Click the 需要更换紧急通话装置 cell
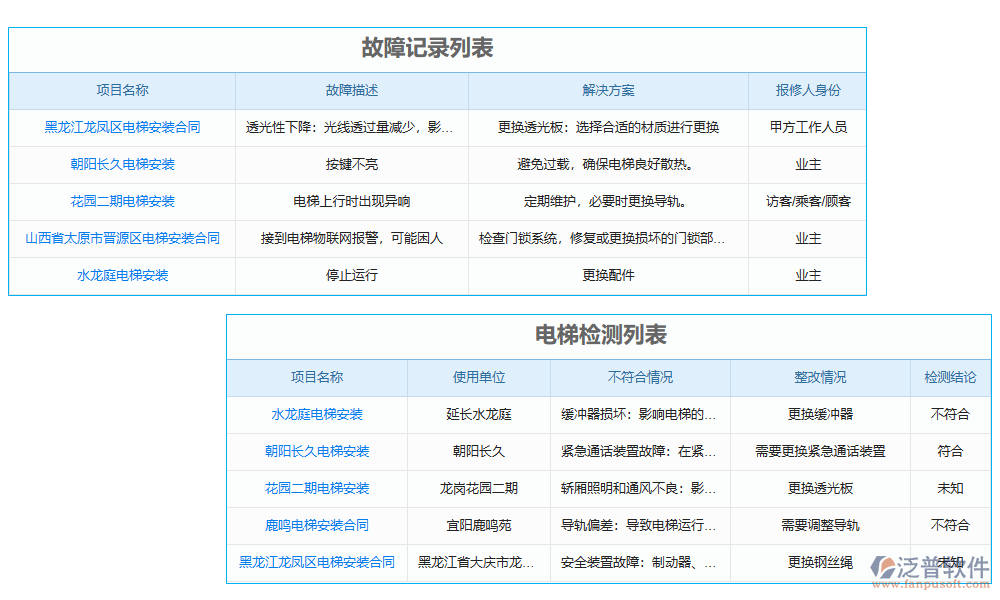 820,451
